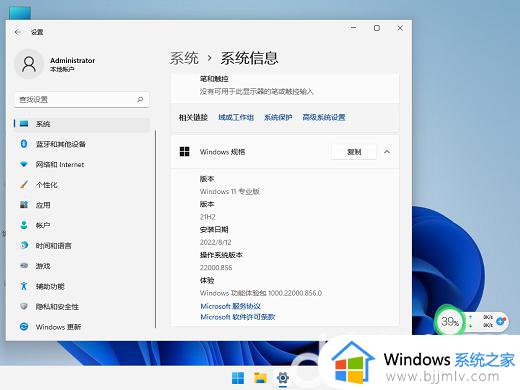Click the Windows logo icon beside Windows 规格
Image resolution: width=520 pixels, height=390 pixels.
coord(184,152)
